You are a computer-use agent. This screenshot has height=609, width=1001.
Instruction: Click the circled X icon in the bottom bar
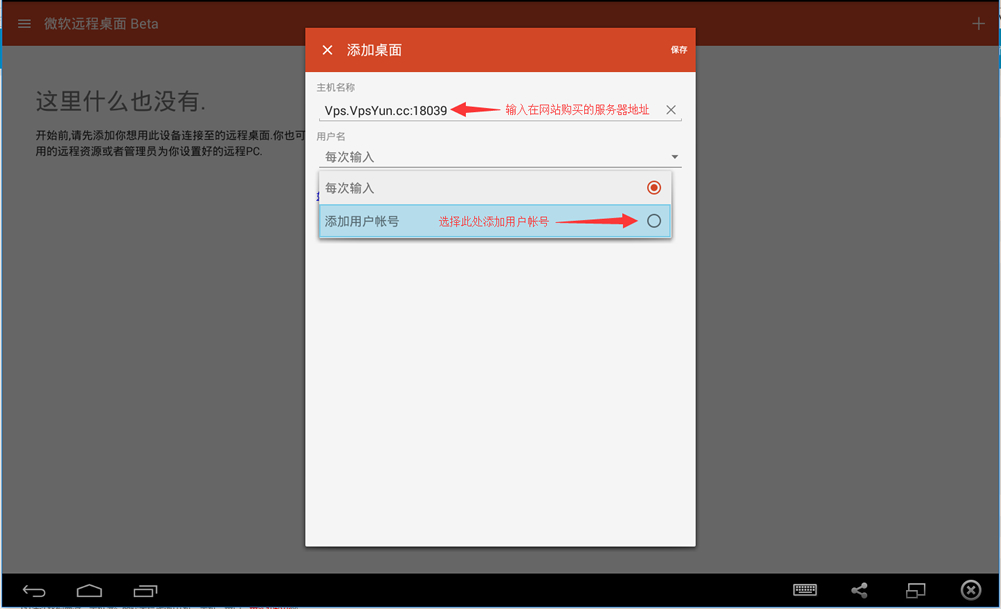pos(970,590)
